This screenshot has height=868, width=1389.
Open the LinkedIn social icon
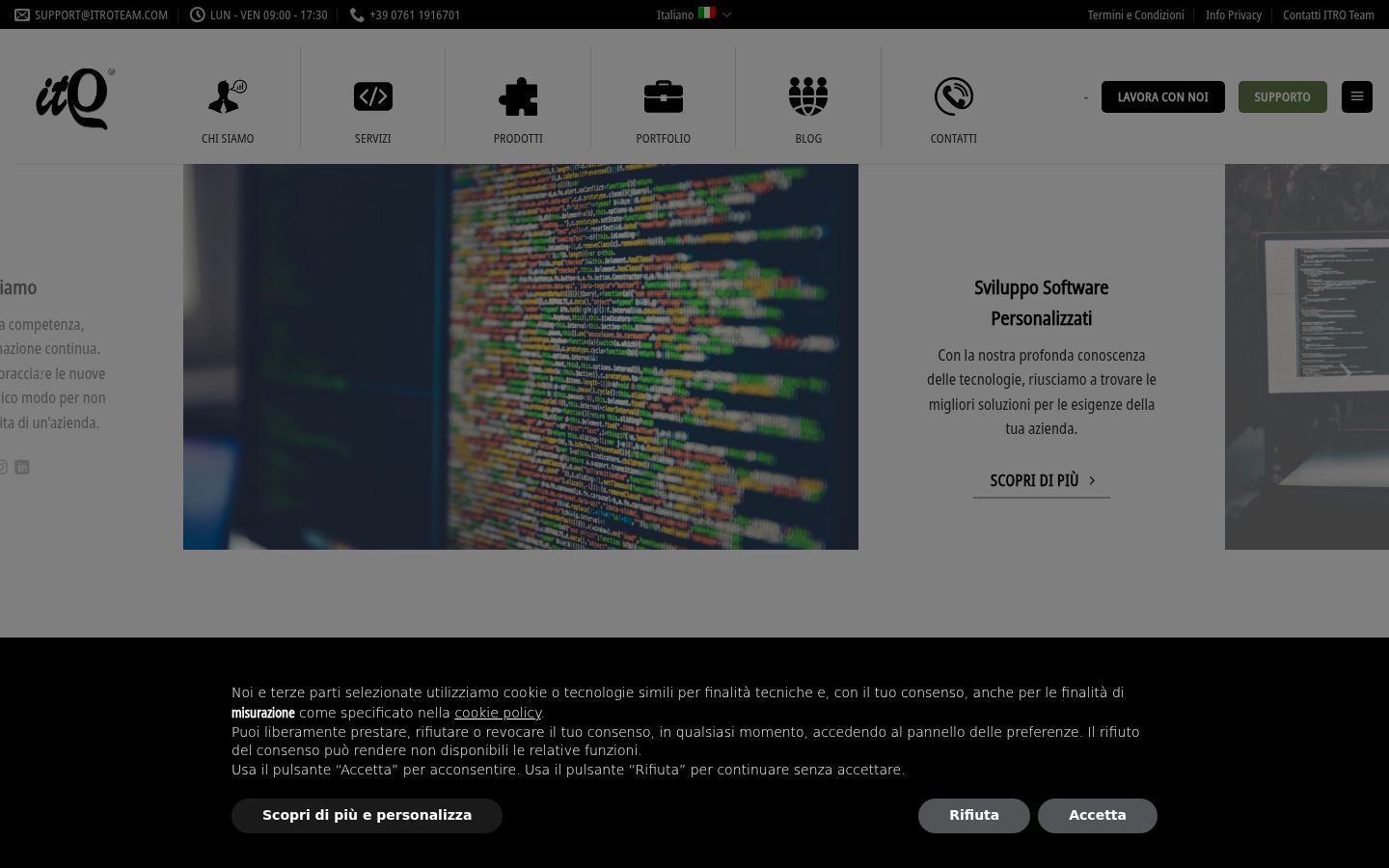pos(22,467)
